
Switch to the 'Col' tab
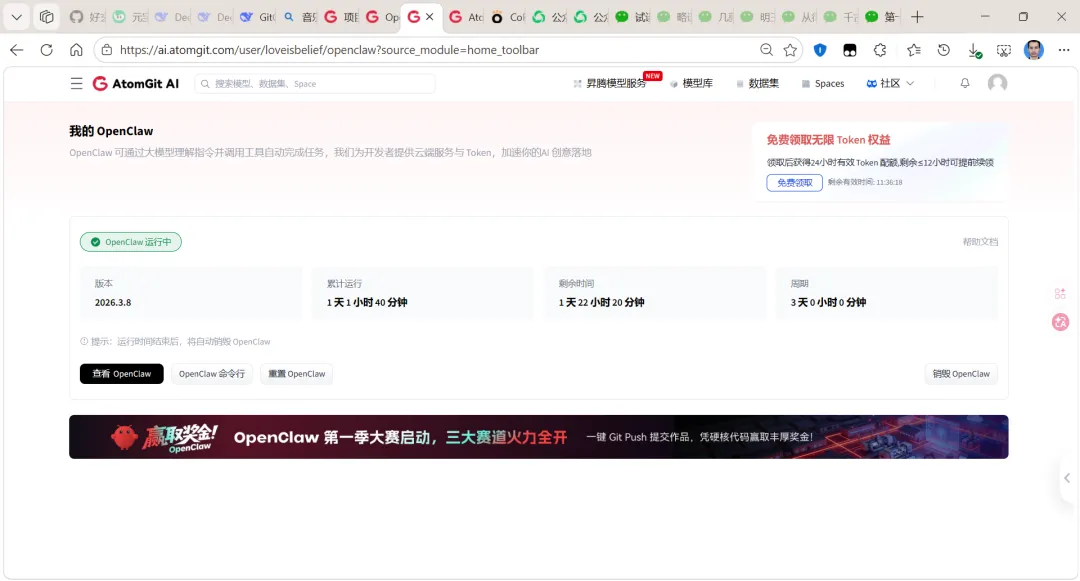(507, 17)
